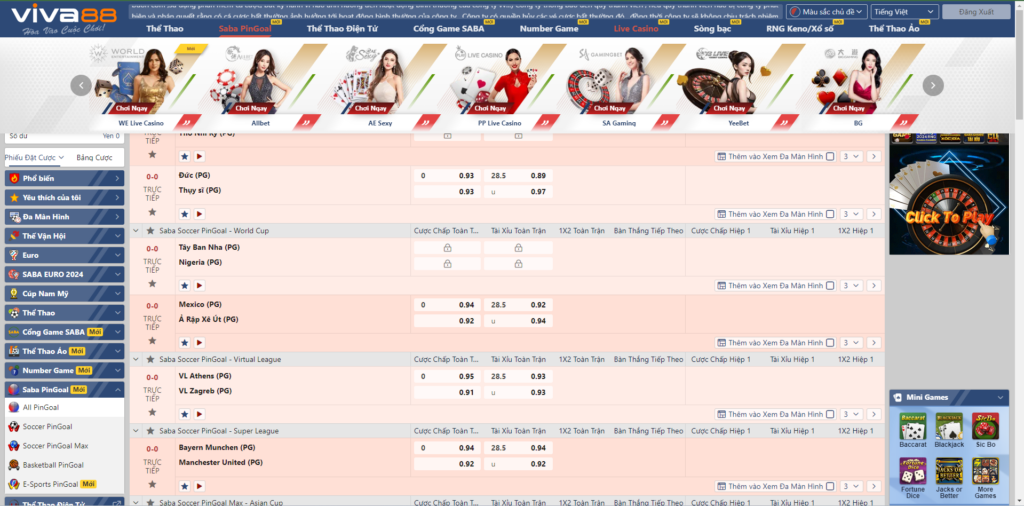Check multi-screen box for Bayern Munchen match
The width and height of the screenshot is (1024, 506).
point(829,486)
